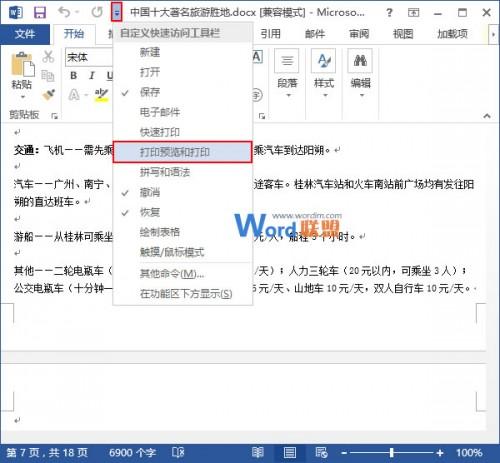The image size is (500, 463).
Task: Undo the last action with the arrow icon
Action: point(64,12)
